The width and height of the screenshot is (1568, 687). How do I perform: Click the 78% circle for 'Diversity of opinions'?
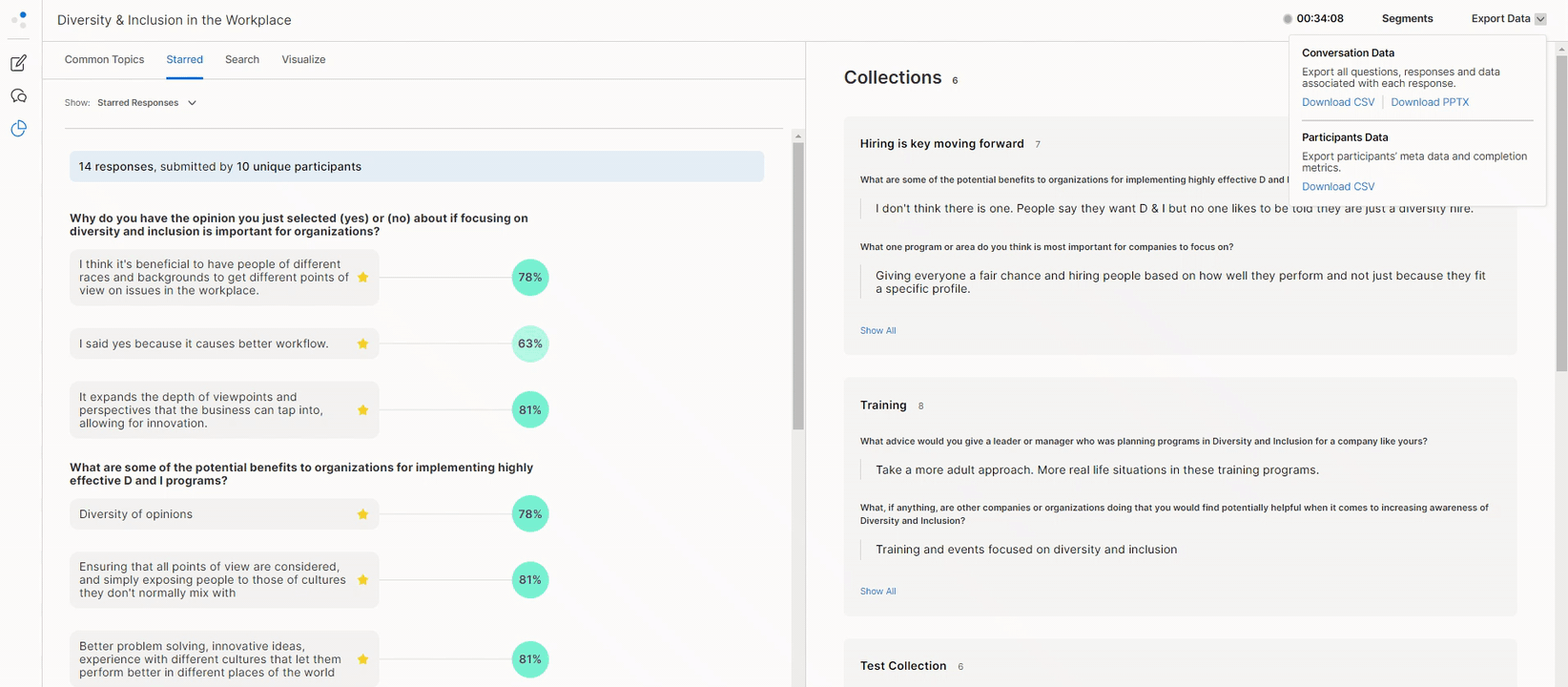[x=530, y=514]
